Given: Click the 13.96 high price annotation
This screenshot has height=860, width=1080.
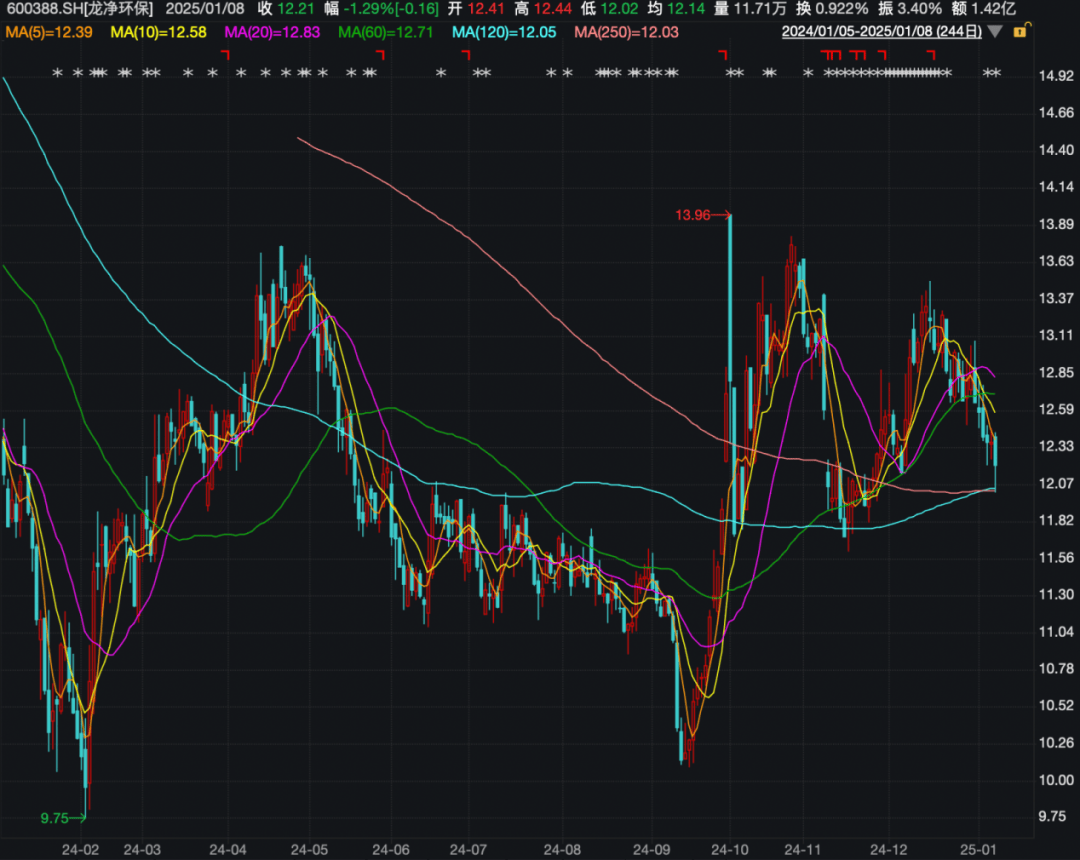Looking at the screenshot, I should tap(692, 215).
